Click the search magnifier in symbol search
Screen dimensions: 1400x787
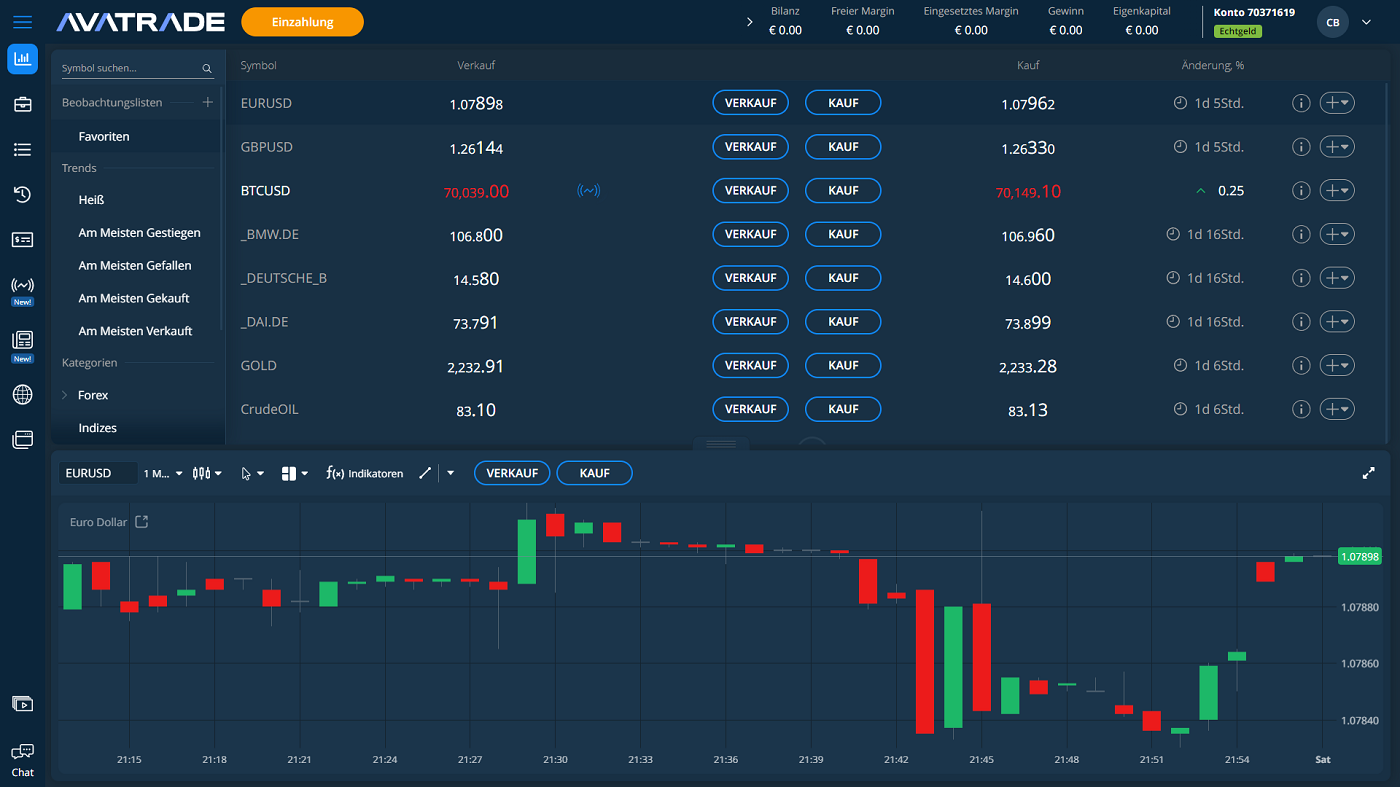click(207, 69)
